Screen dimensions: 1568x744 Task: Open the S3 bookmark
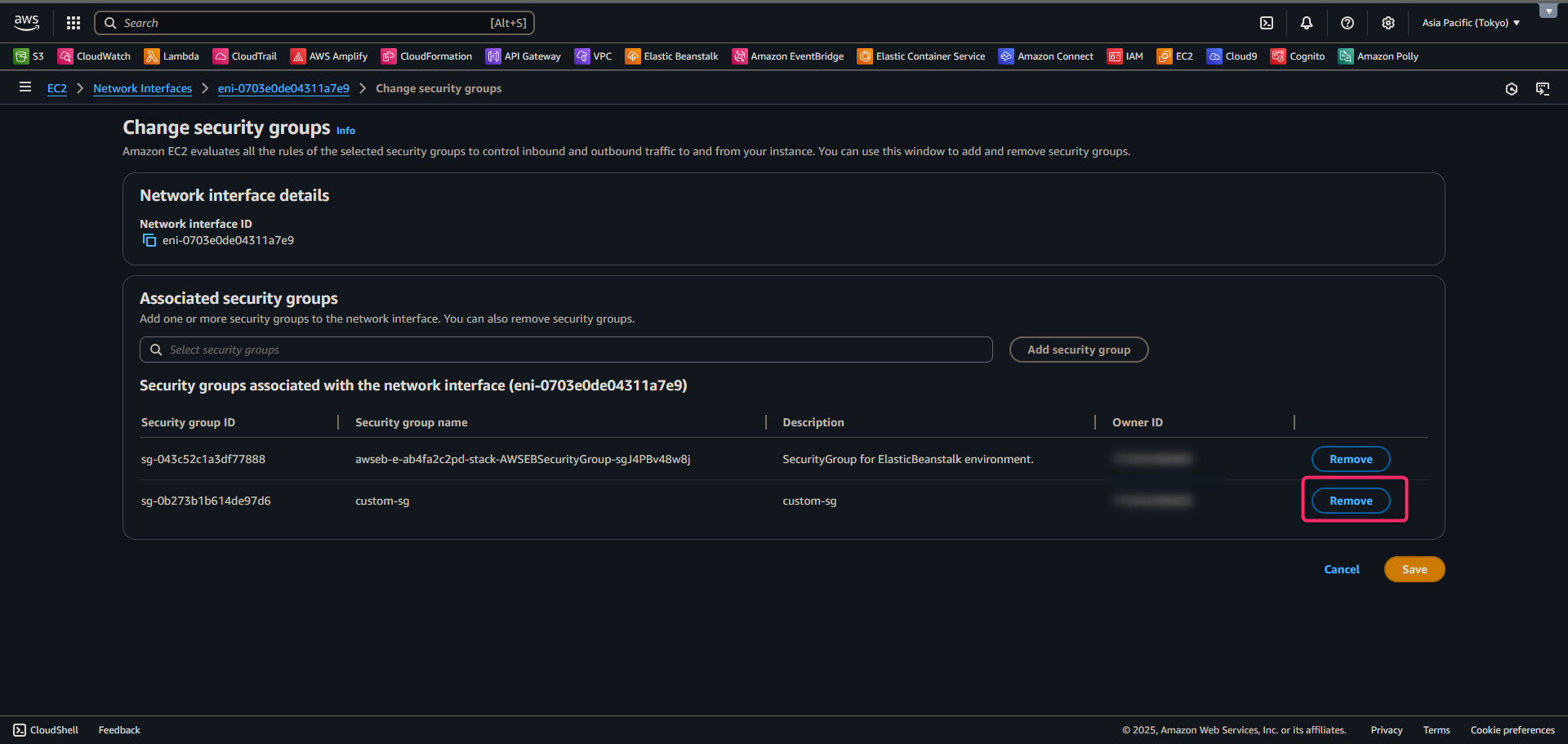click(x=29, y=56)
